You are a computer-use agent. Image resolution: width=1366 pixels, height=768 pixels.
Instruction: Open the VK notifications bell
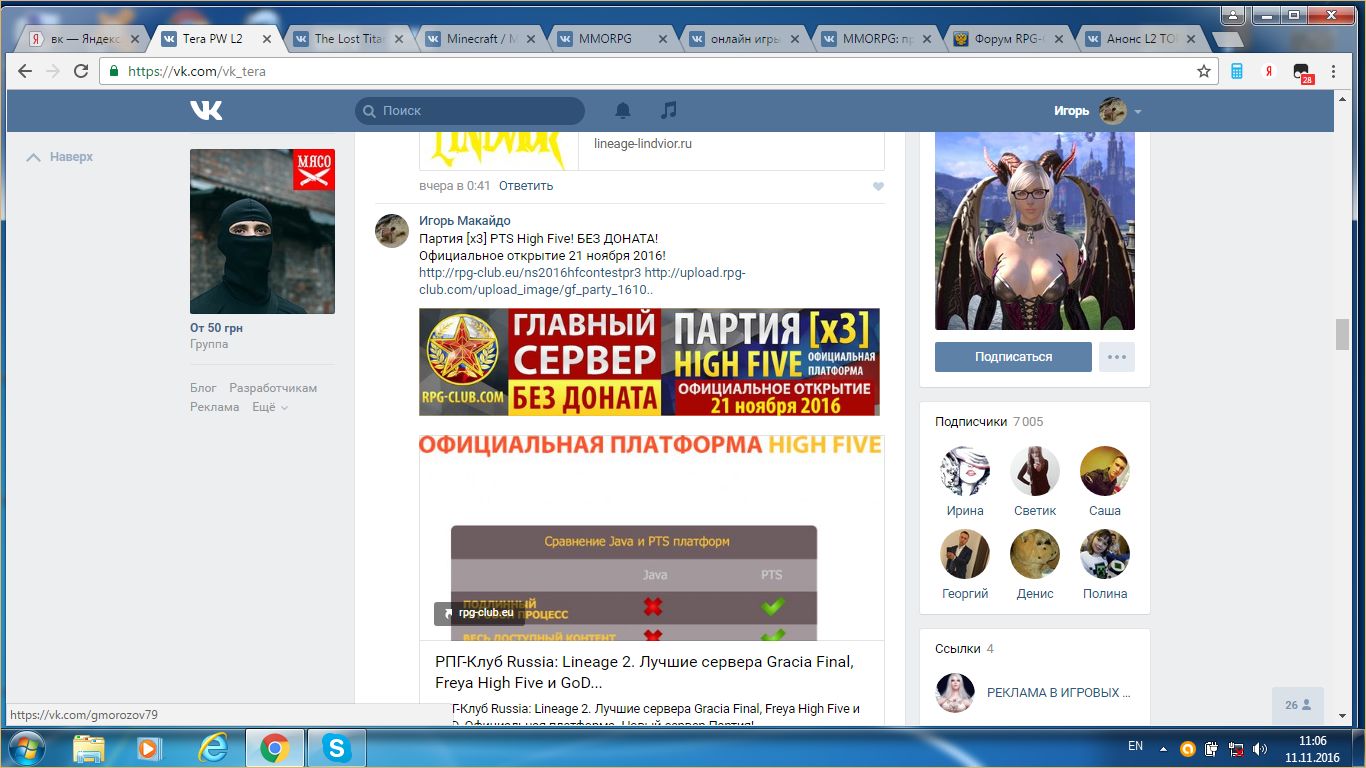tap(623, 111)
